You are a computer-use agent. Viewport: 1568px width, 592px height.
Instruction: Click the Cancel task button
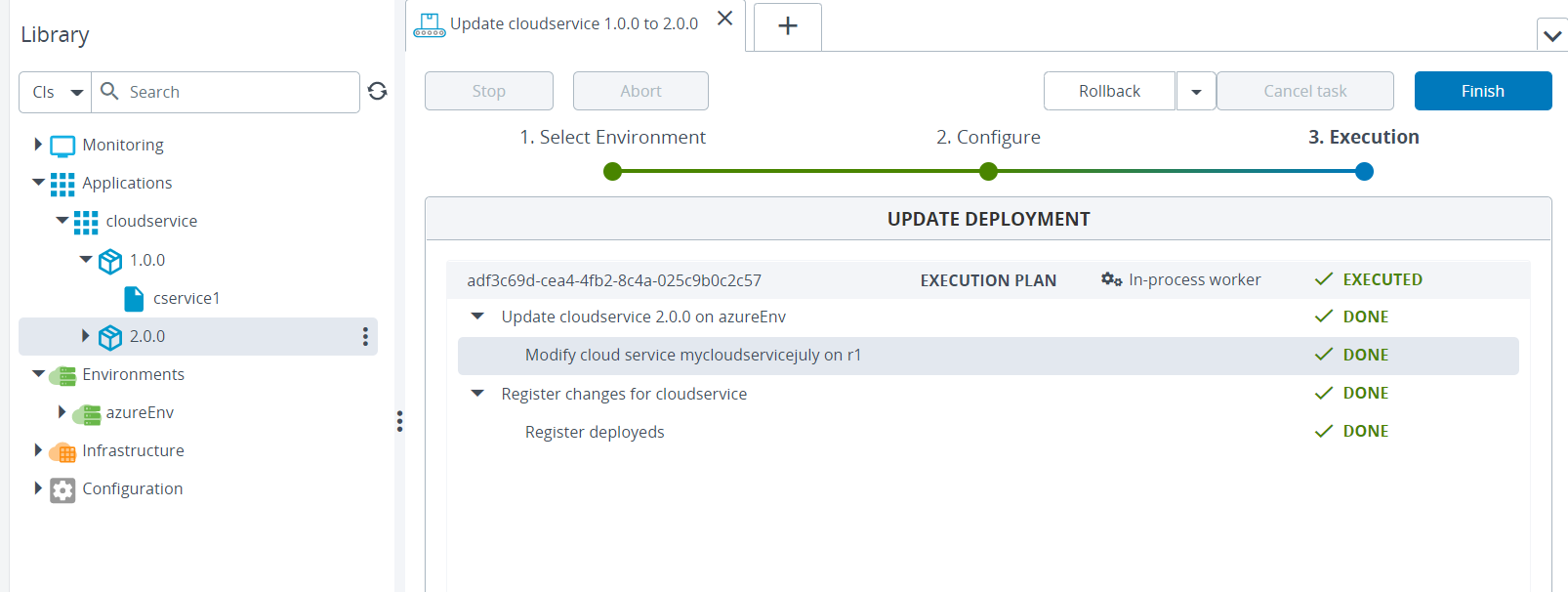point(1305,91)
